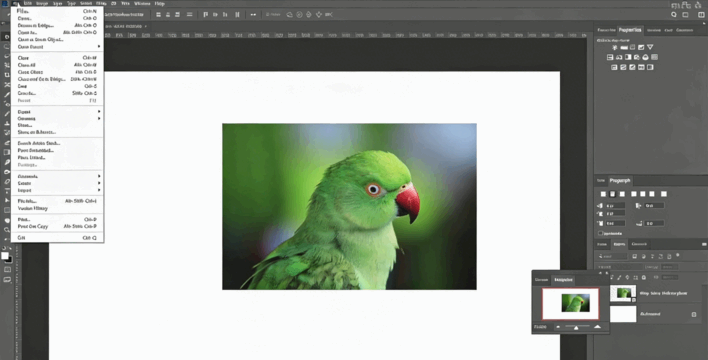Click the lock-all padlock icon in Layers panel

click(x=644, y=277)
